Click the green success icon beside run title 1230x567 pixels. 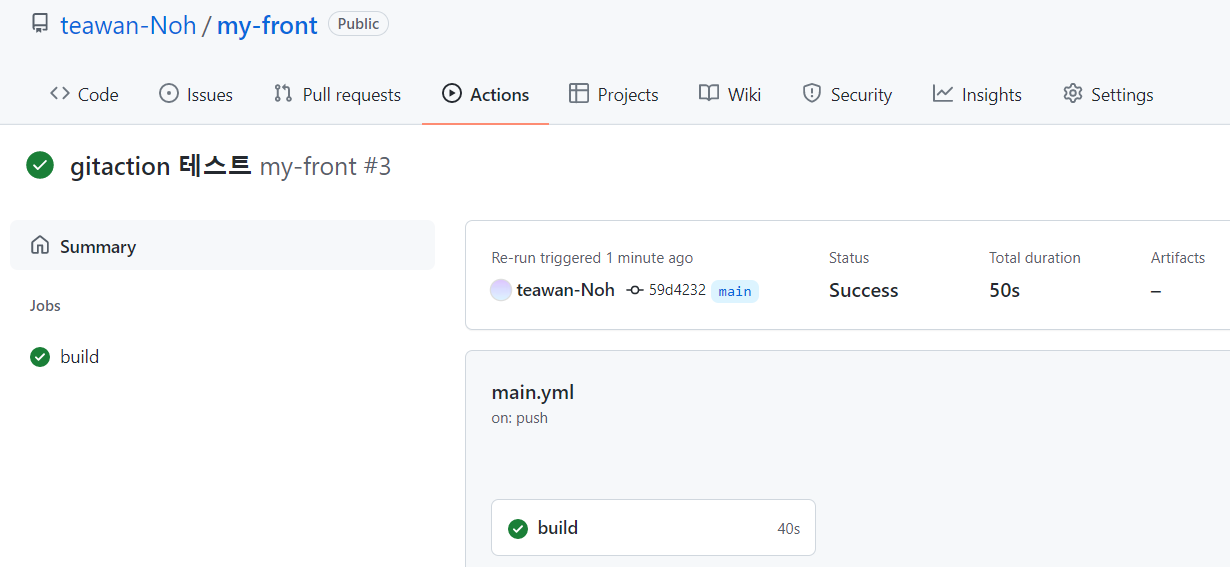click(x=40, y=165)
